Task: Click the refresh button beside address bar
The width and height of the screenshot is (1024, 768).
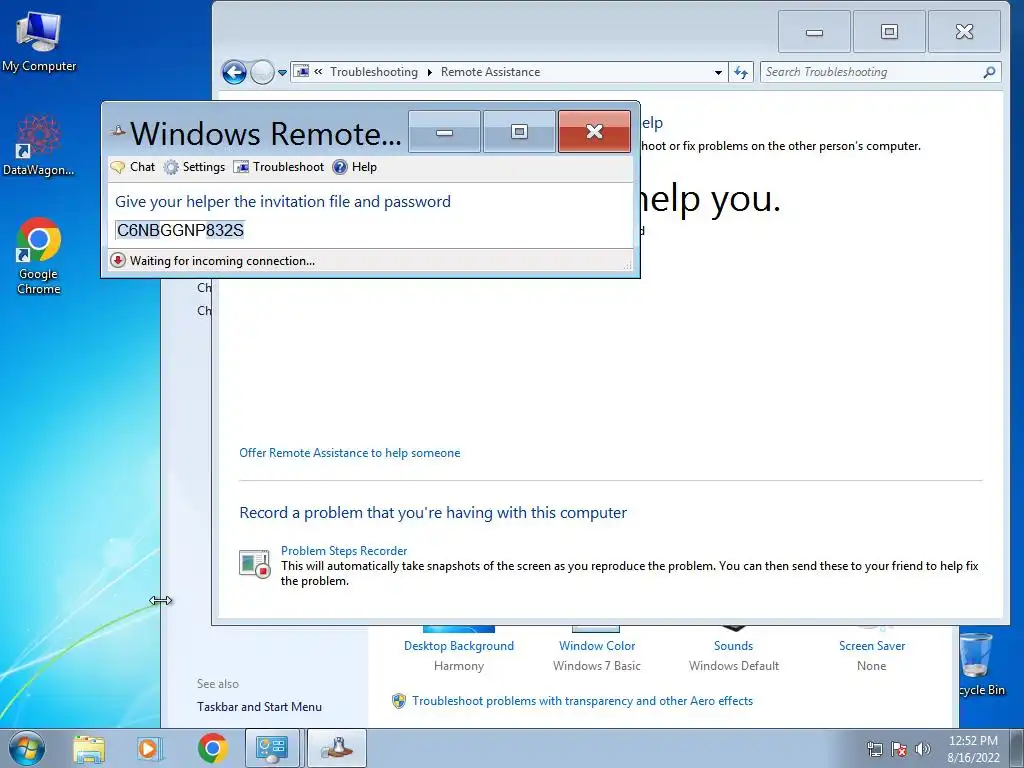Action: pos(741,72)
